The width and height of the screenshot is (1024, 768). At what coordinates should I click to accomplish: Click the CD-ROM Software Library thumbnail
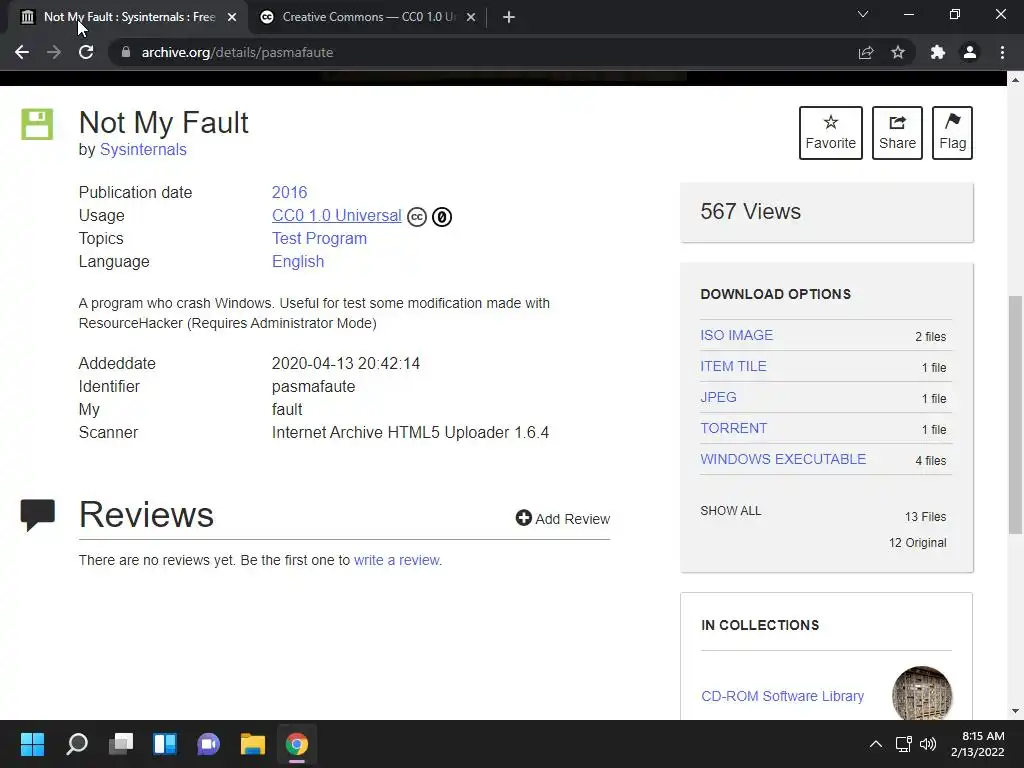point(922,694)
